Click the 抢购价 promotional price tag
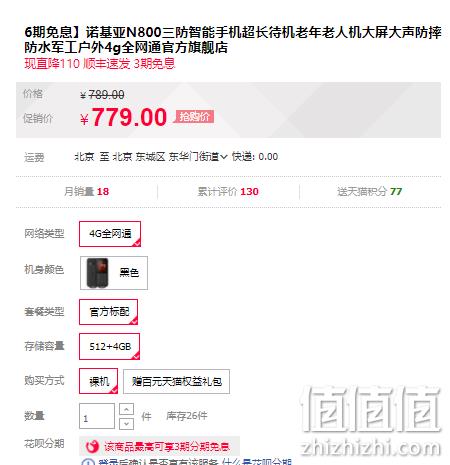This screenshot has height=465, width=450. (194, 117)
